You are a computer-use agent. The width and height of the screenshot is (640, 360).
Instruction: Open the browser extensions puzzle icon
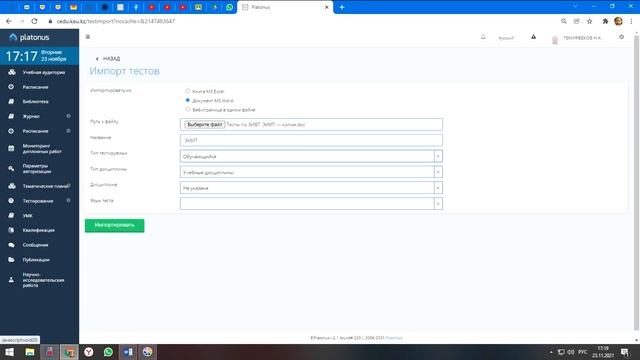(x=605, y=21)
